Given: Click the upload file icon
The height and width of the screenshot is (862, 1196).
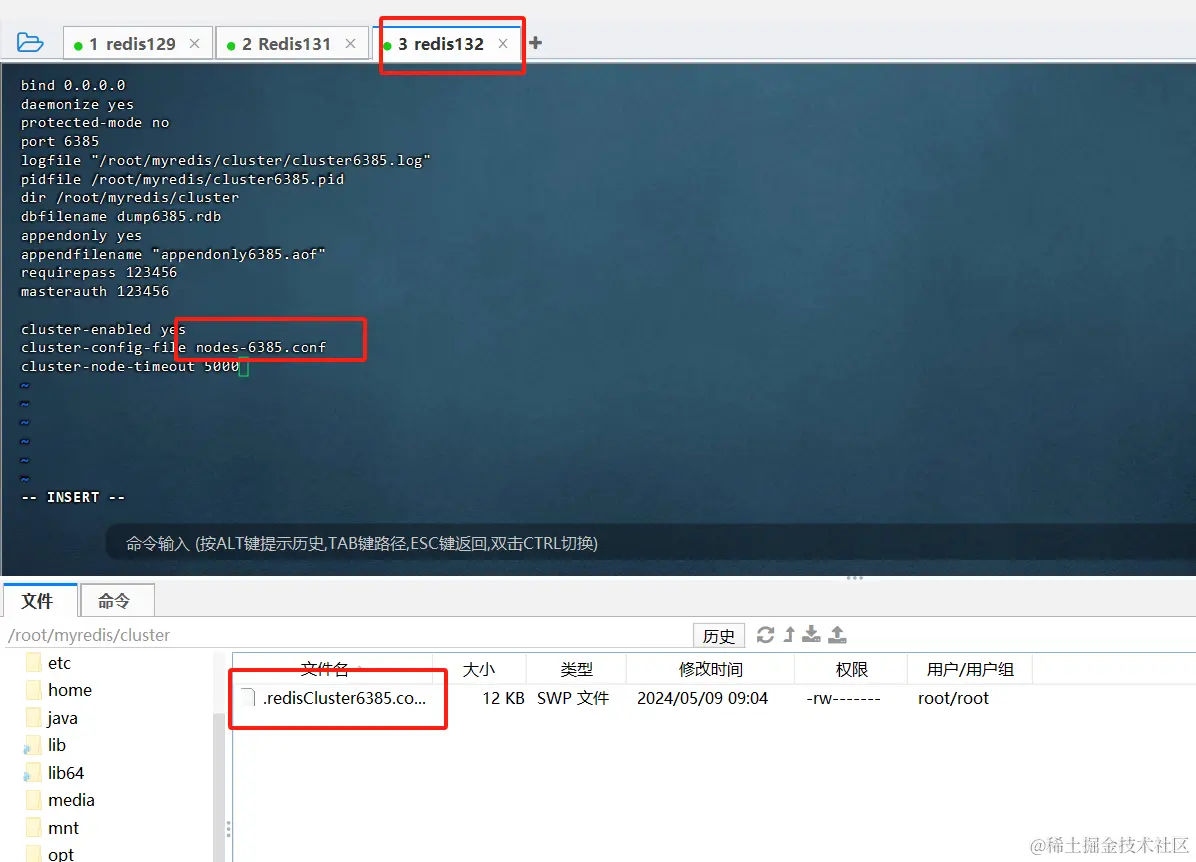Looking at the screenshot, I should (x=838, y=635).
